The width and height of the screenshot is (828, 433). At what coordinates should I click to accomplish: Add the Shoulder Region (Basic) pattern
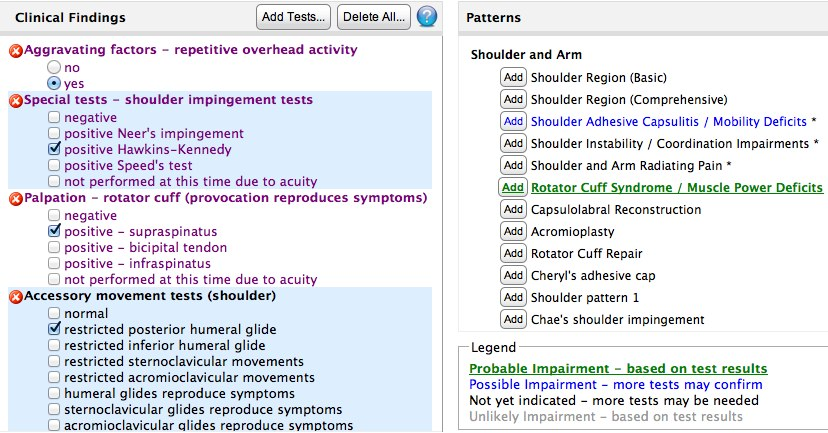(x=513, y=78)
